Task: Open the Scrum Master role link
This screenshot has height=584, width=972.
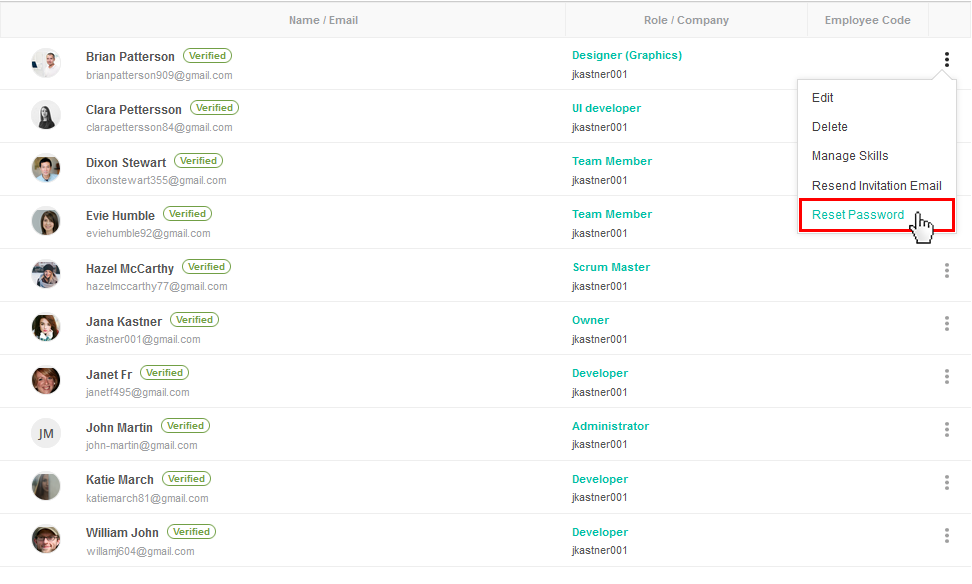Action: (x=611, y=267)
